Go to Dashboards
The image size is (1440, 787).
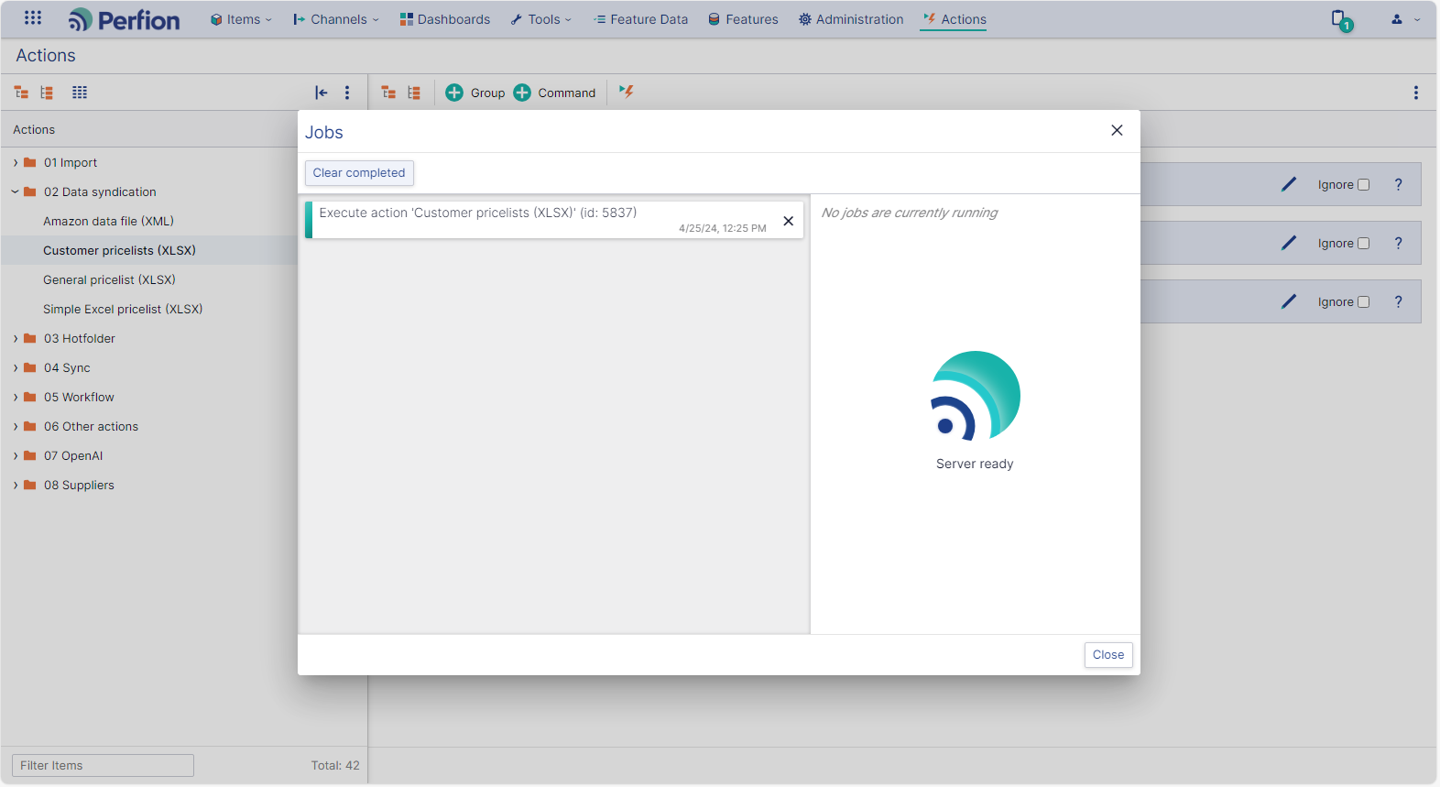pyautogui.click(x=445, y=19)
